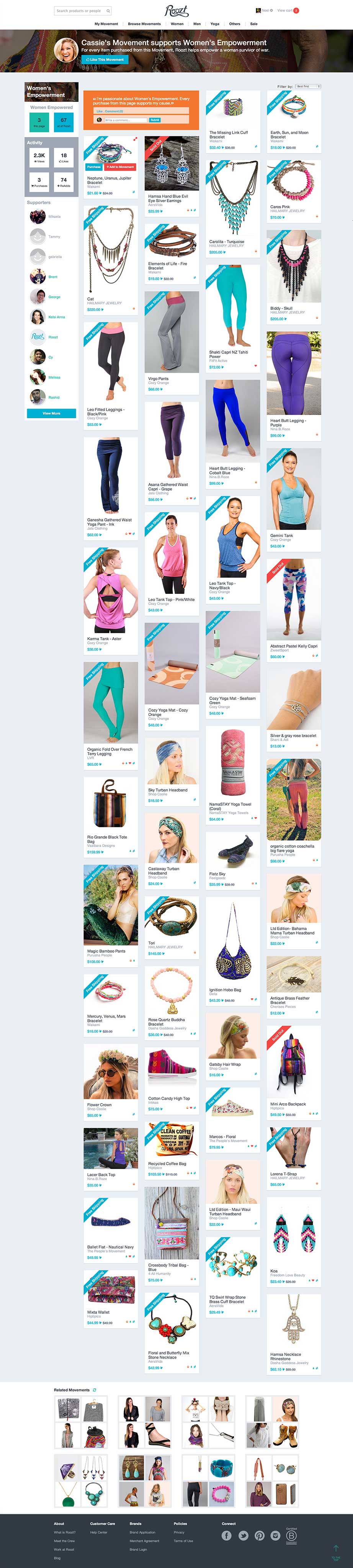Open the Browse Movements menu
Image resolution: width=353 pixels, height=1568 pixels.
[144, 24]
